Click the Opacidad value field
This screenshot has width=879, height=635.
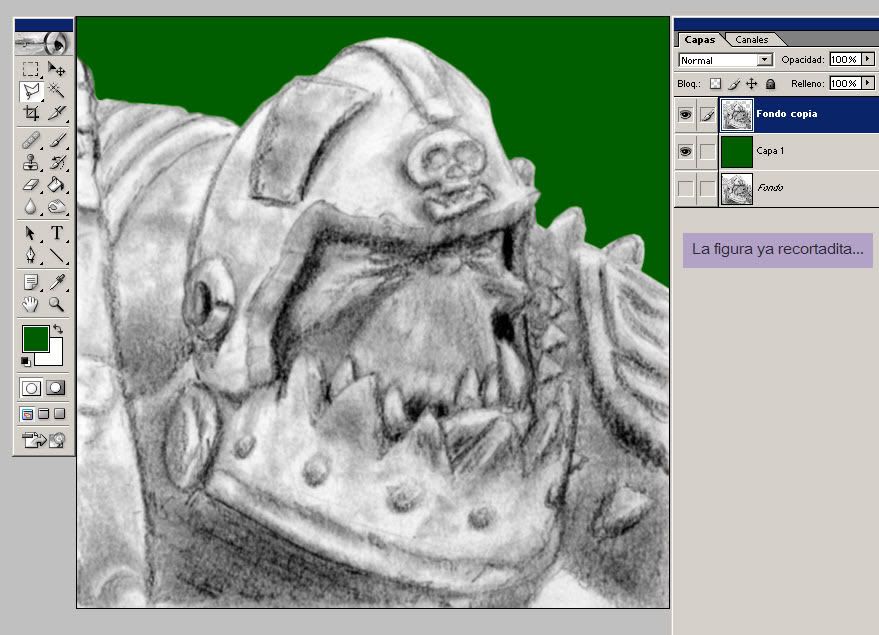point(844,59)
